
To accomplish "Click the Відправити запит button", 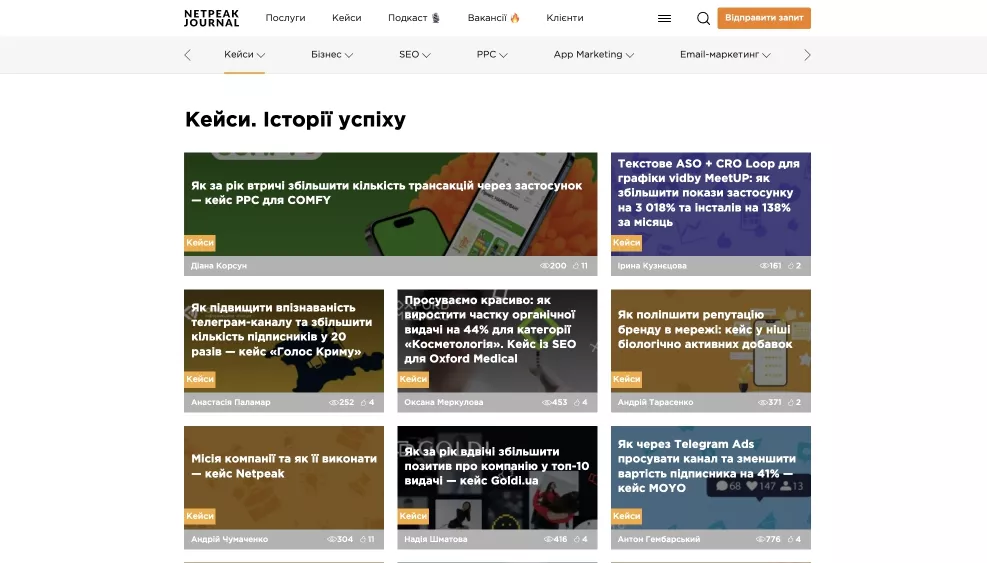I will [764, 18].
